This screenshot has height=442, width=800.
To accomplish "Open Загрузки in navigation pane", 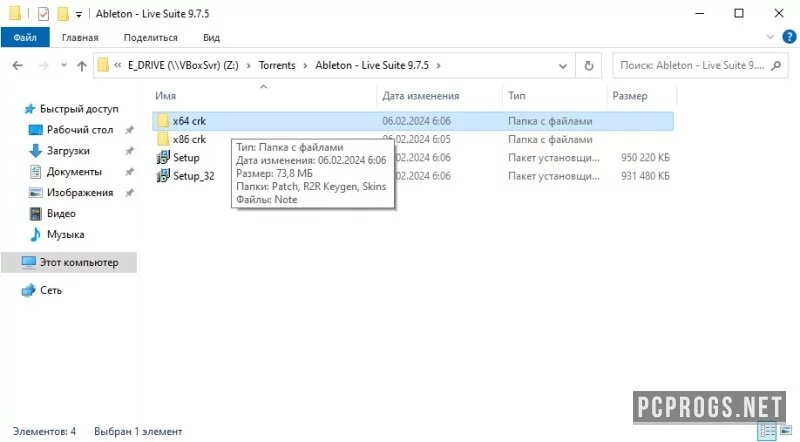I will (x=68, y=151).
